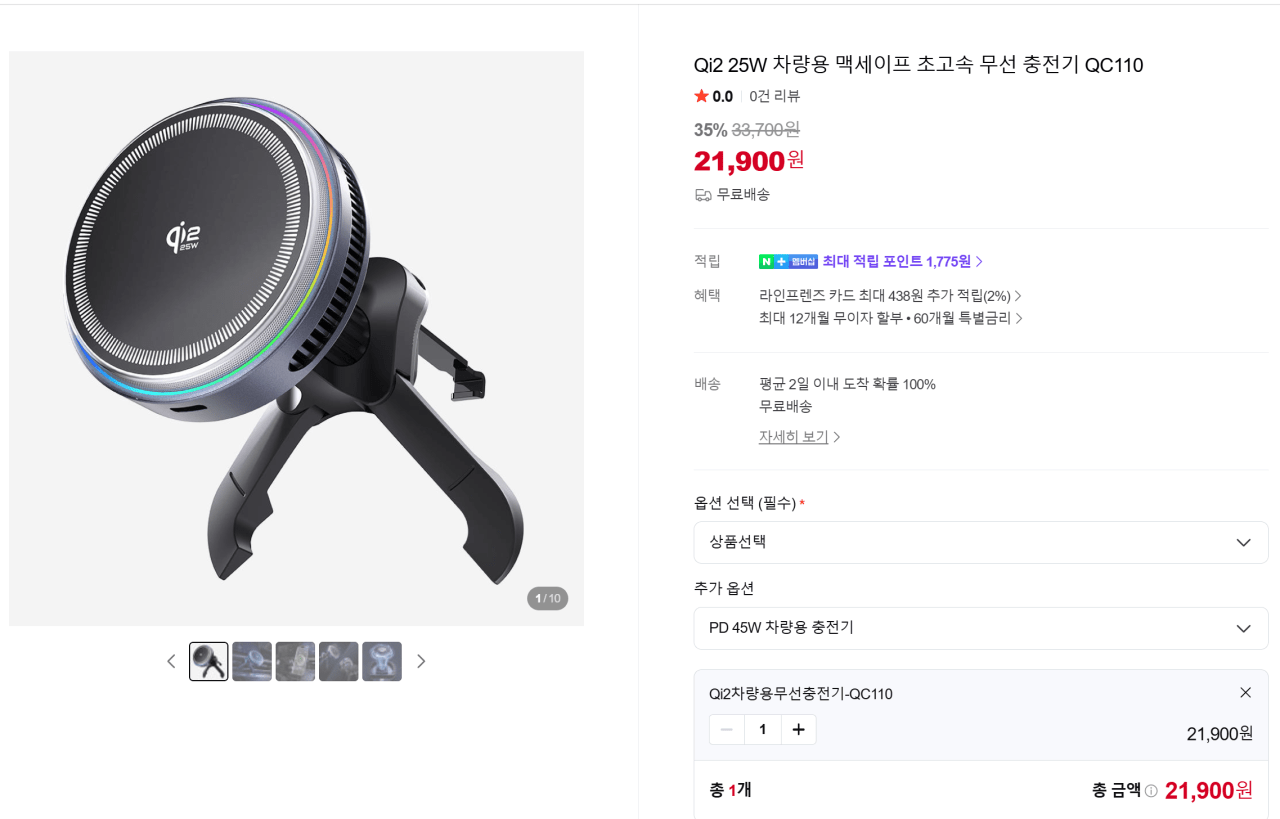Click the 멤버십 badge icon

coord(801,261)
